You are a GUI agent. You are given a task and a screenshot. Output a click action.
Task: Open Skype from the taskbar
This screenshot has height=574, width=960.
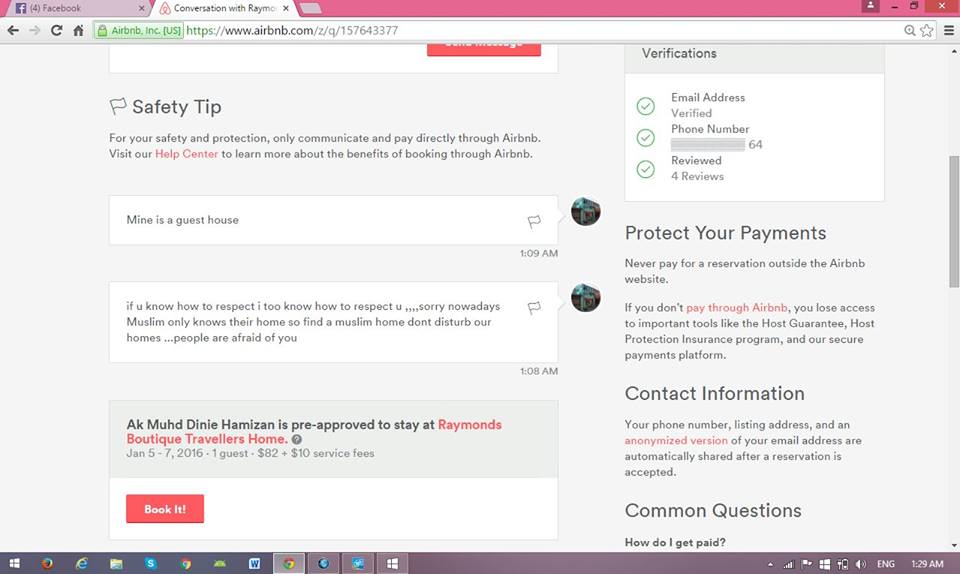(x=151, y=563)
